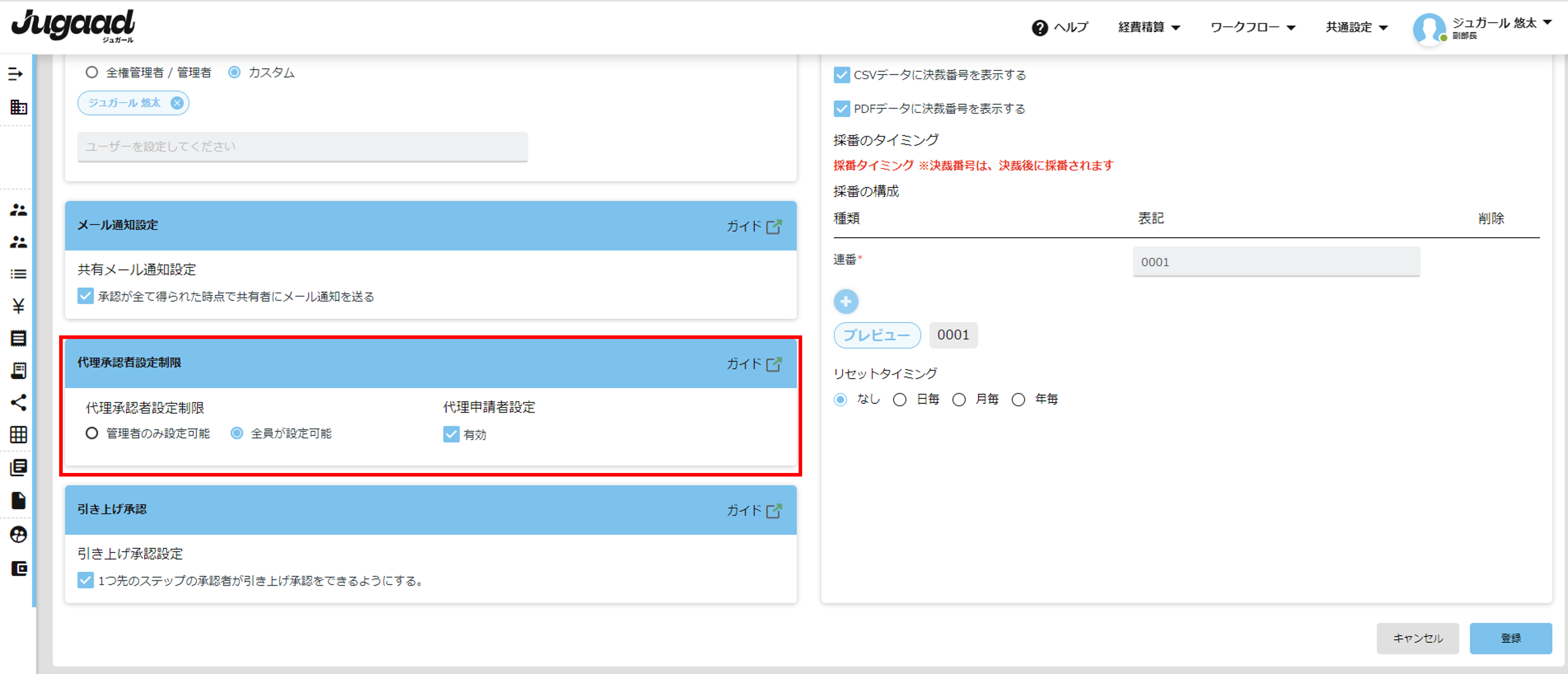The height and width of the screenshot is (674, 1568).
Task: Open the receipt sidebar icon
Action: (x=18, y=338)
